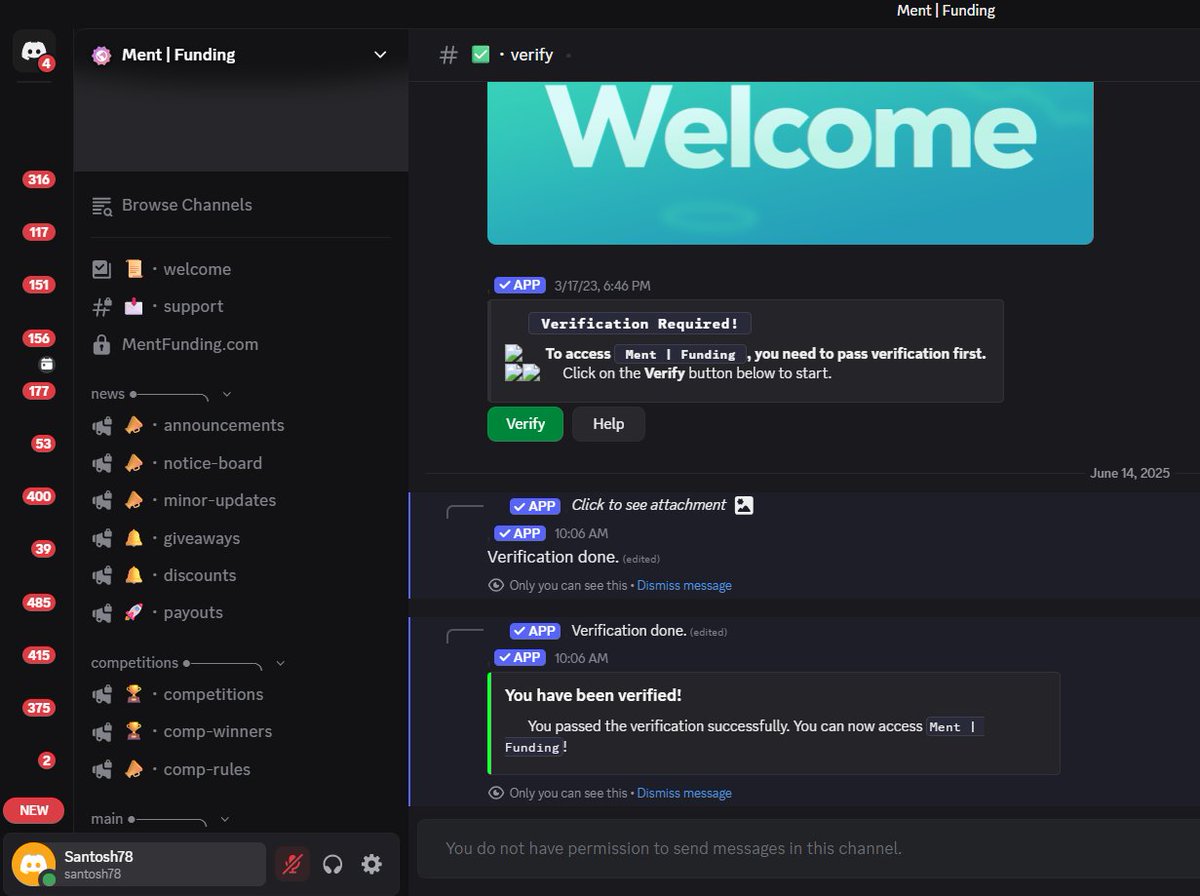Open server with 53 notifications badge

coord(43,443)
